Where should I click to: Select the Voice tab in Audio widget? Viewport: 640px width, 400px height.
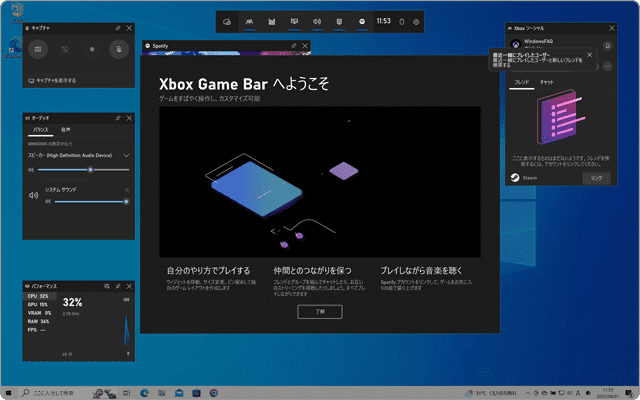click(66, 130)
